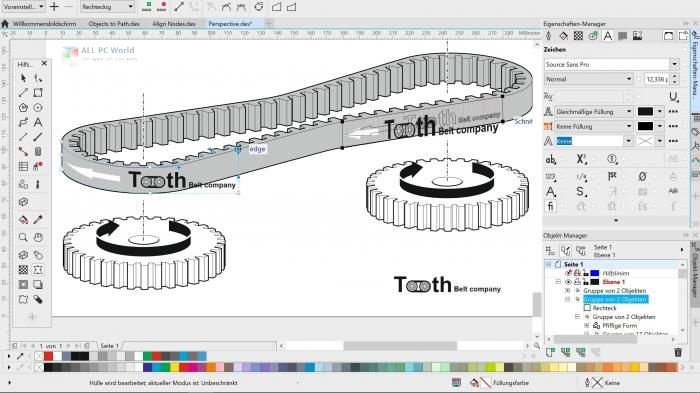Viewport: 700px width, 393px height.
Task: Select the Eyedropper tool
Action: pyautogui.click(x=38, y=219)
